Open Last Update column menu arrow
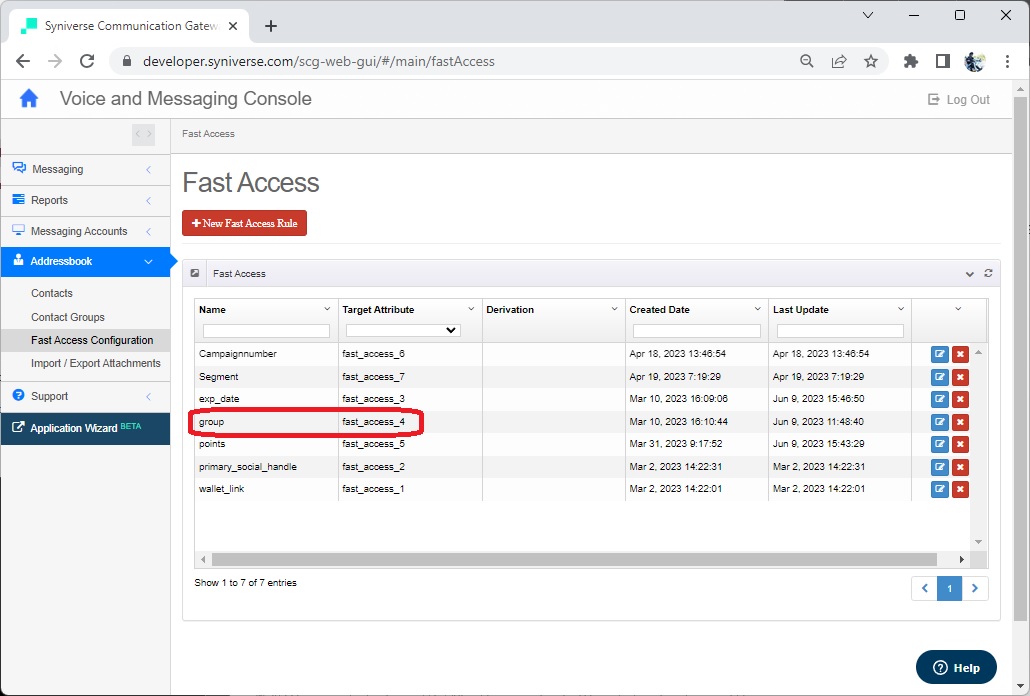This screenshot has height=696, width=1030. (x=901, y=309)
